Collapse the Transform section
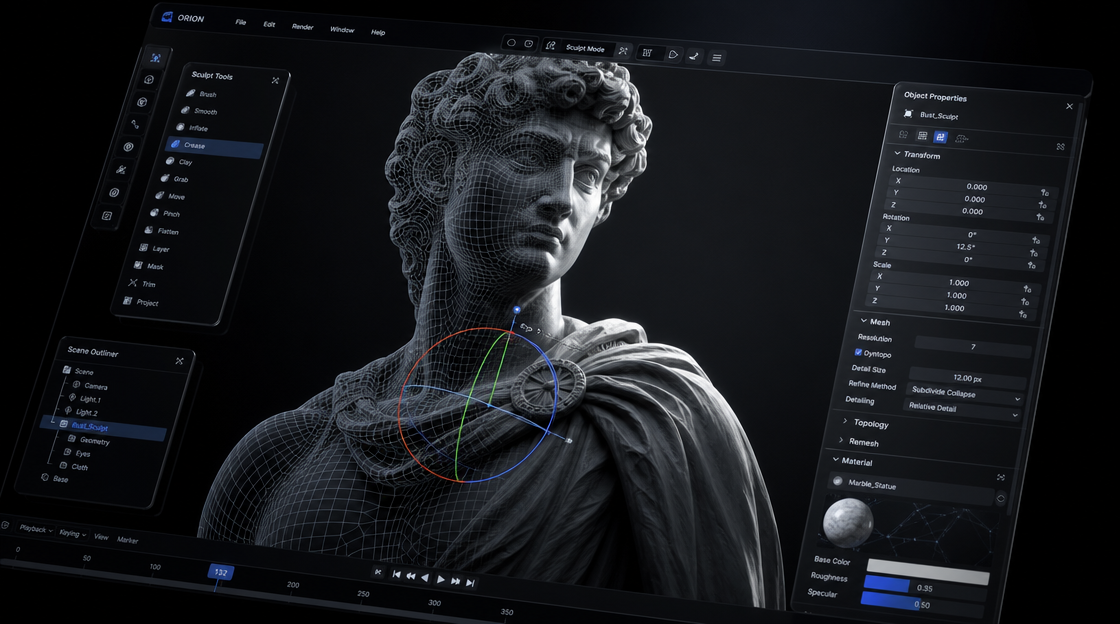The width and height of the screenshot is (1120, 624). click(898, 153)
